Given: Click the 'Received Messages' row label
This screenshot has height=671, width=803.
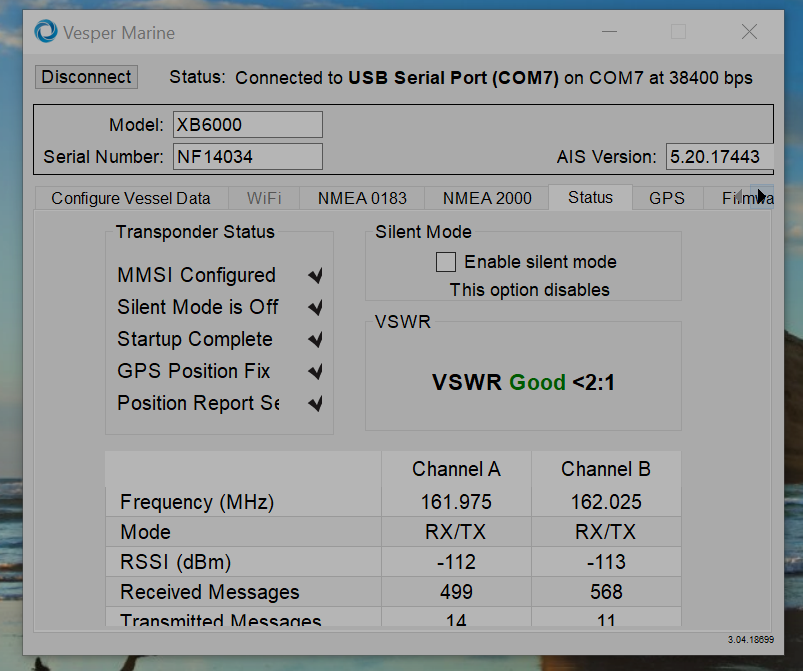Looking at the screenshot, I should click(x=209, y=592).
